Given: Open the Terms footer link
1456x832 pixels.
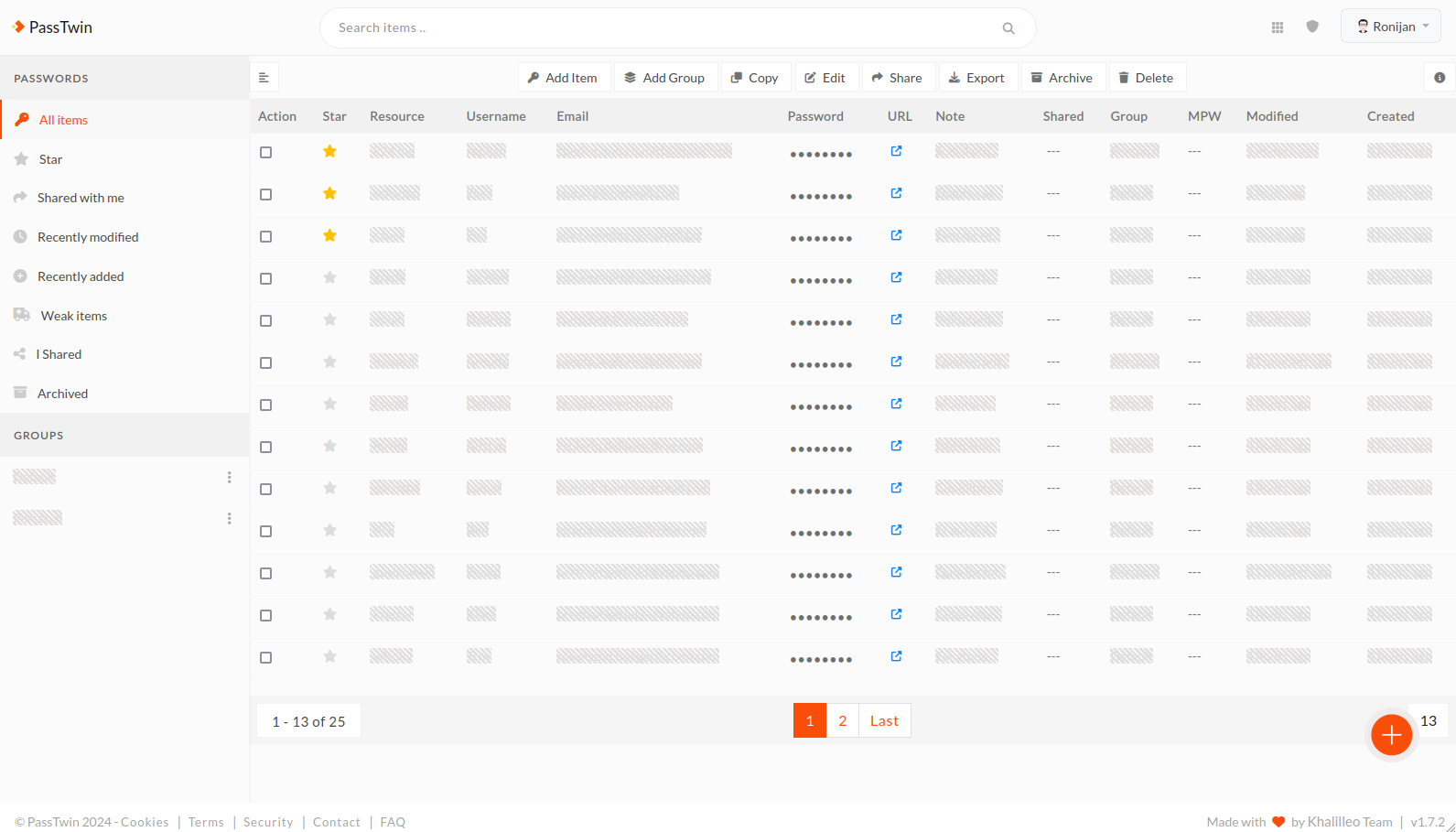Looking at the screenshot, I should click(206, 822).
